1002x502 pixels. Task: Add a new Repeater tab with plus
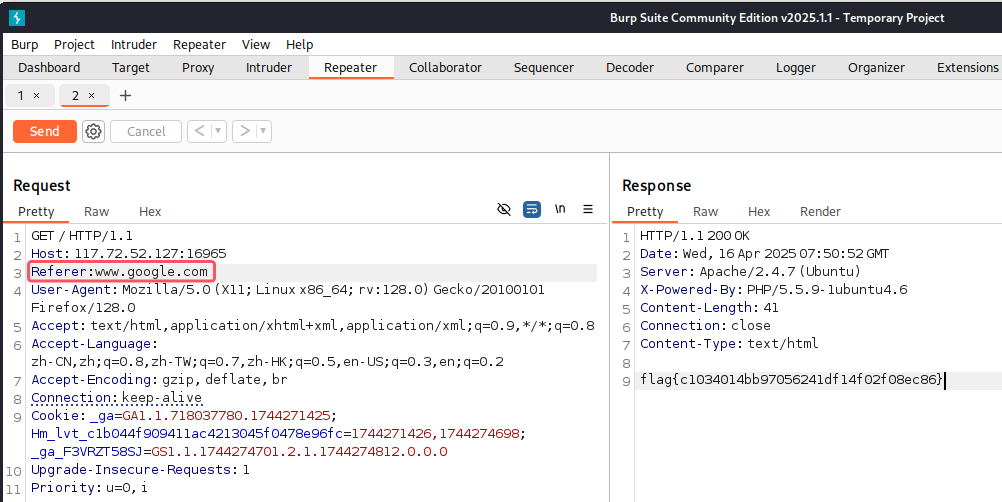coord(125,96)
